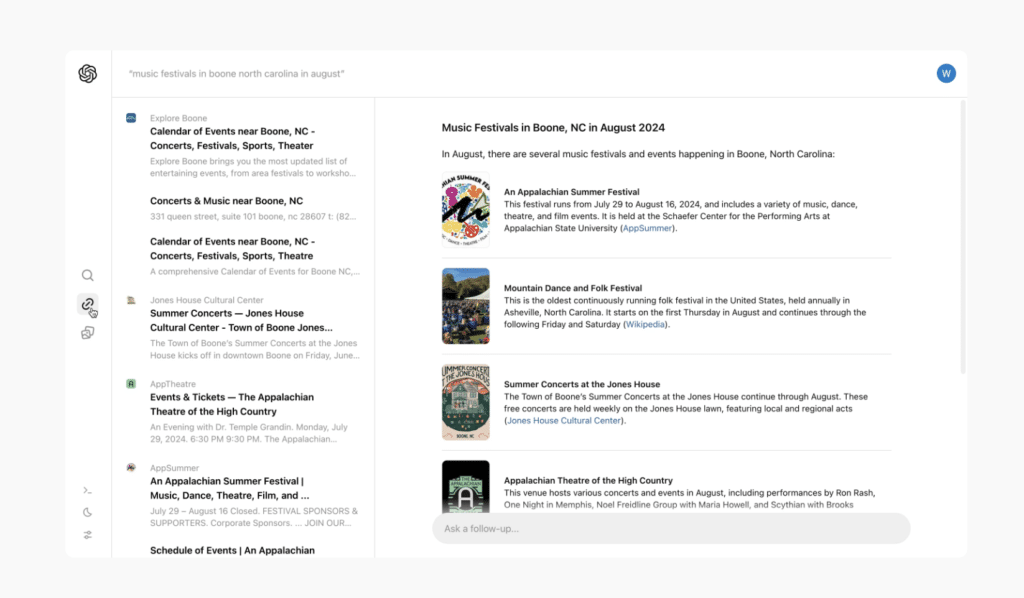Screen dimensions: 1024x598
Task: Click the Appalachian Summer Festival thumbnail
Action: [466, 210]
